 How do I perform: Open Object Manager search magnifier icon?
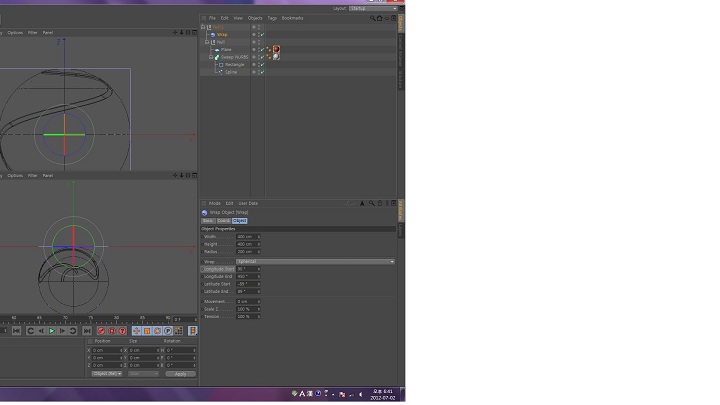click(372, 18)
